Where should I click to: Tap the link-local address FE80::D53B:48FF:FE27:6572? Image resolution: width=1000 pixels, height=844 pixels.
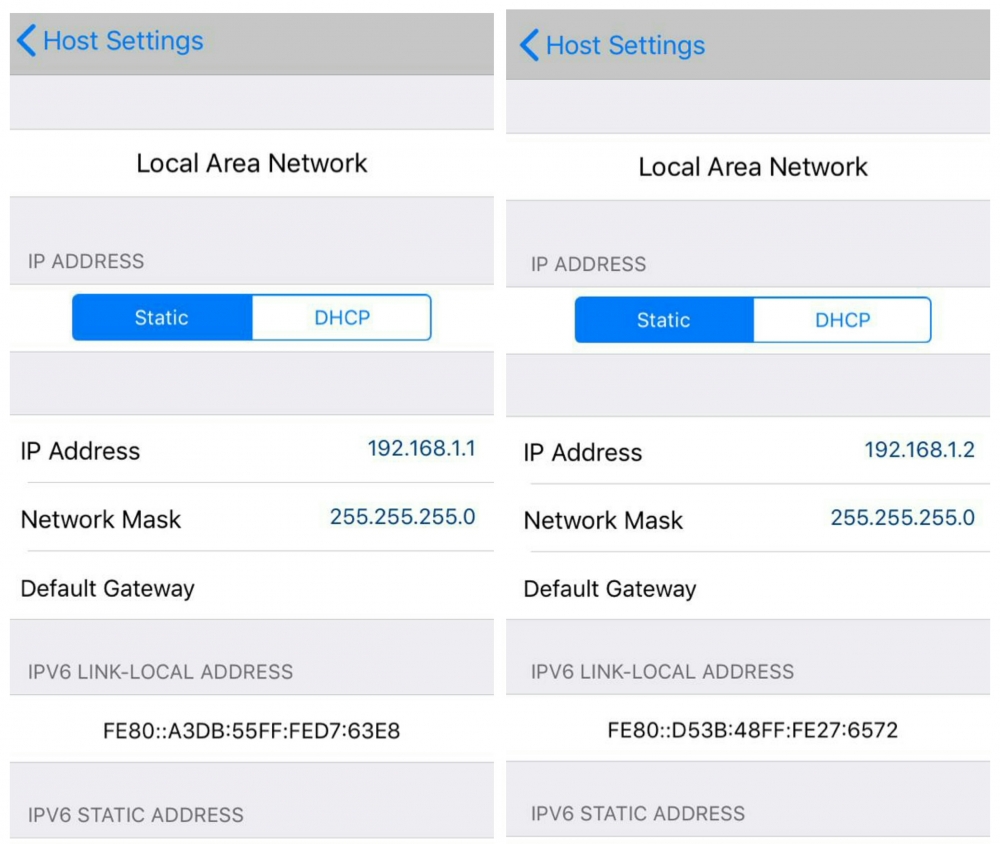pyautogui.click(x=753, y=730)
